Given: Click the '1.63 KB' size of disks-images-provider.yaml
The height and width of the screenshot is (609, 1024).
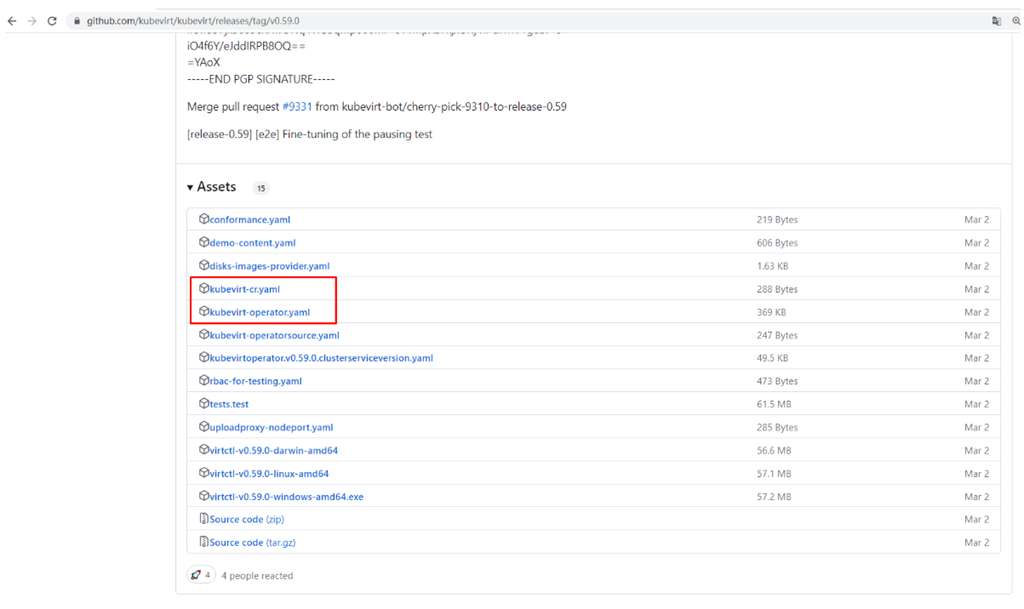Looking at the screenshot, I should pos(773,266).
